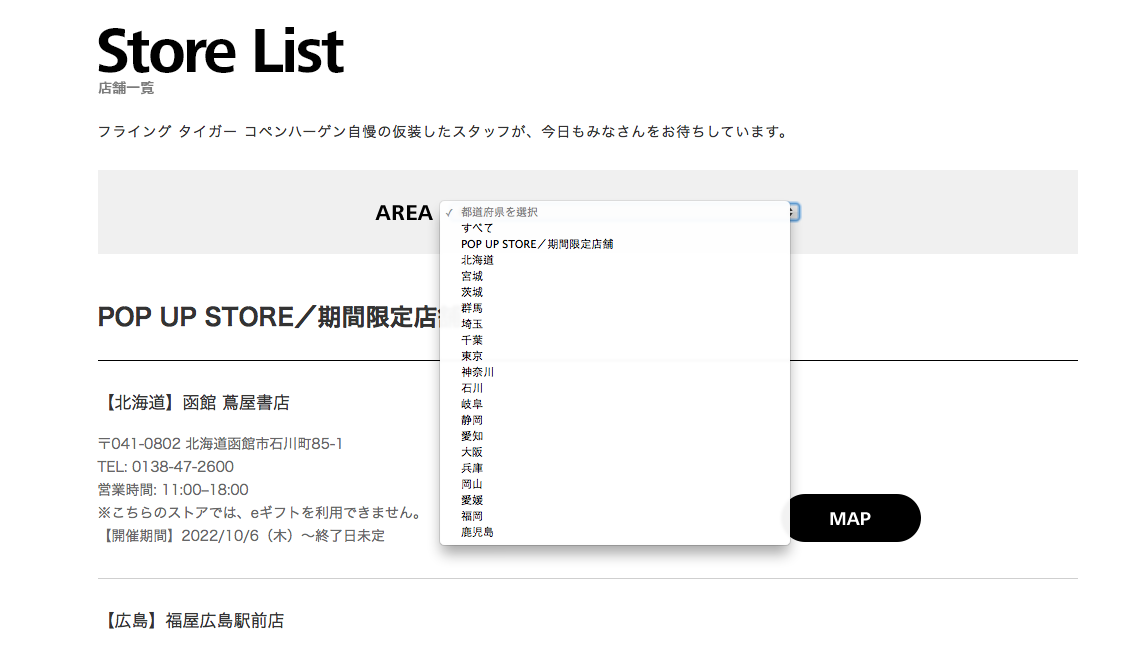Select 神奈川 from the area options
1125x647 pixels.
(614, 372)
